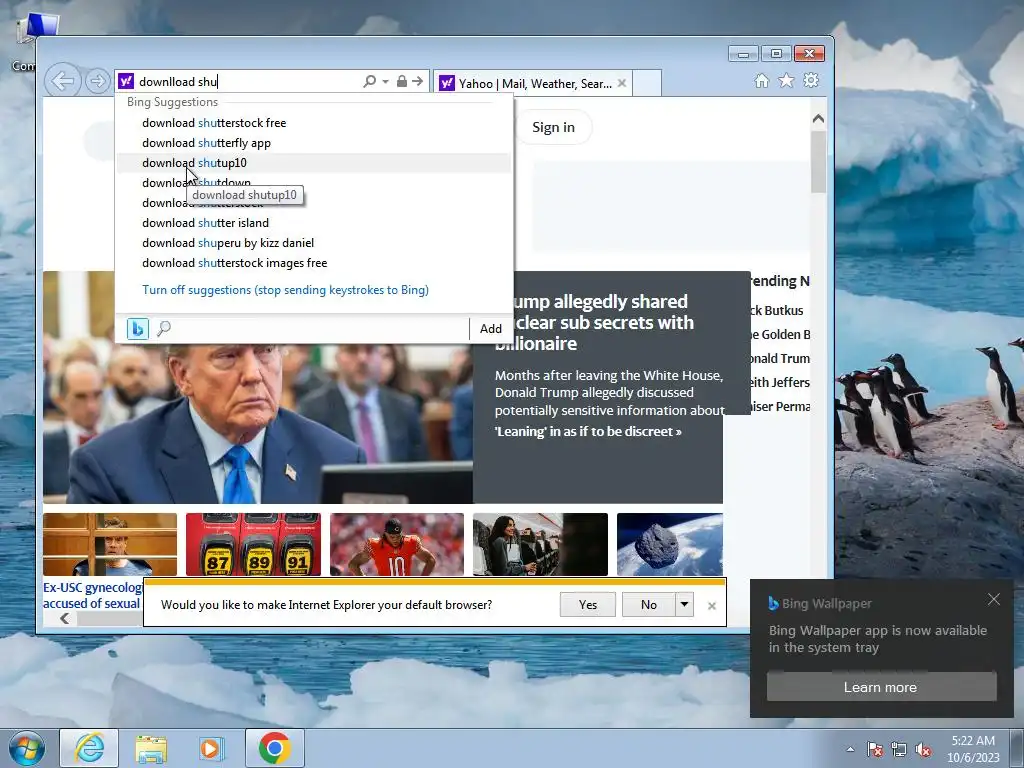Click No on default browser prompt

(648, 605)
